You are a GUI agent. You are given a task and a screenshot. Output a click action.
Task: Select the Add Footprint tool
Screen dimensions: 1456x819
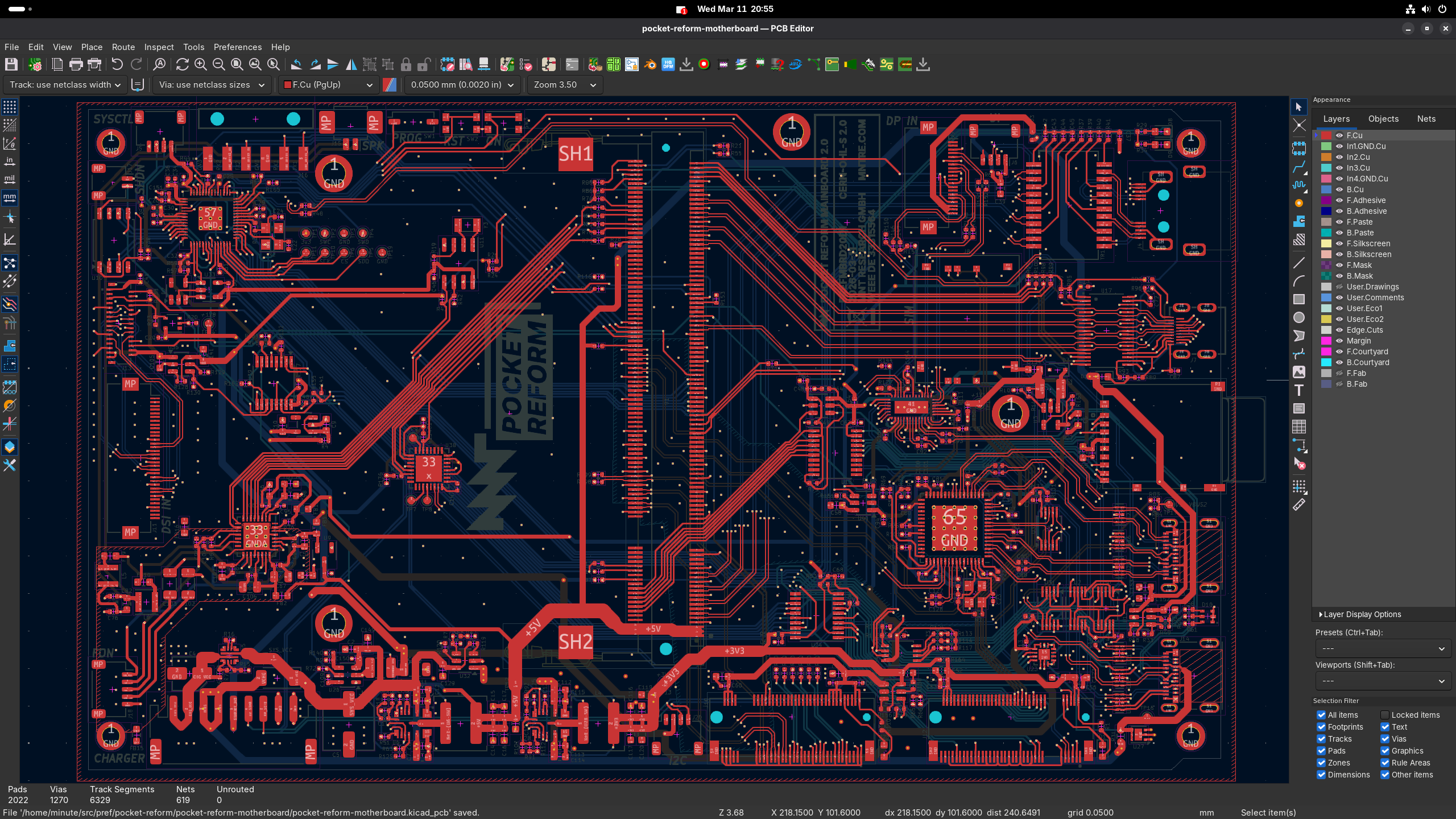[1299, 148]
